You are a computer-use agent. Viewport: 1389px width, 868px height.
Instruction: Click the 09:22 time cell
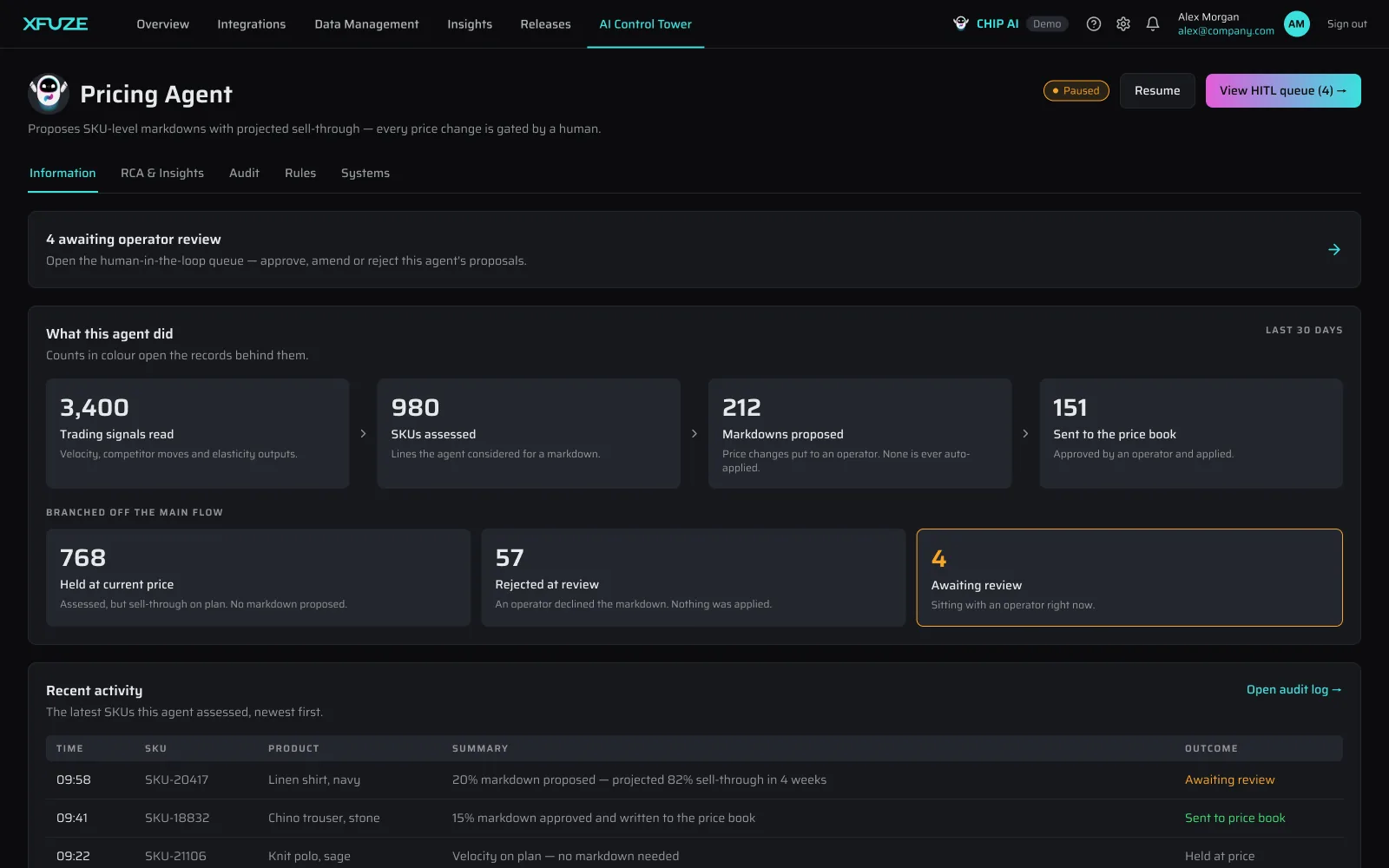[73, 856]
